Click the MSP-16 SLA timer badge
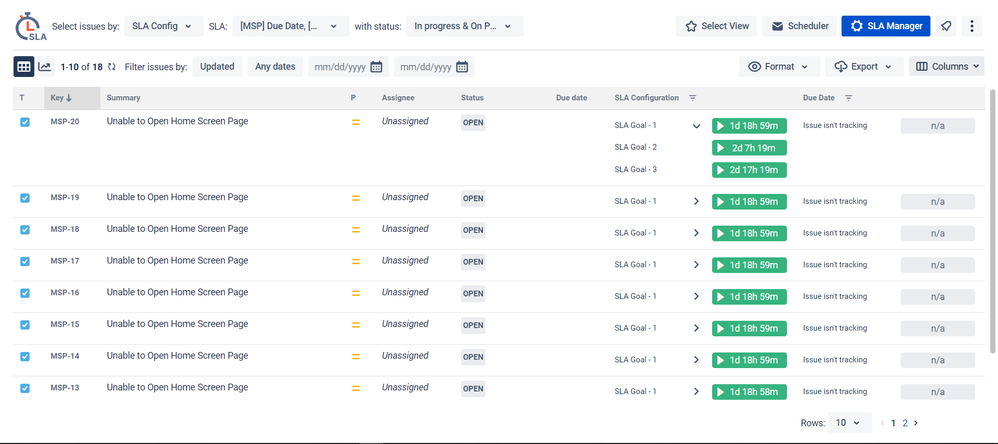The image size is (998, 444). click(x=749, y=296)
